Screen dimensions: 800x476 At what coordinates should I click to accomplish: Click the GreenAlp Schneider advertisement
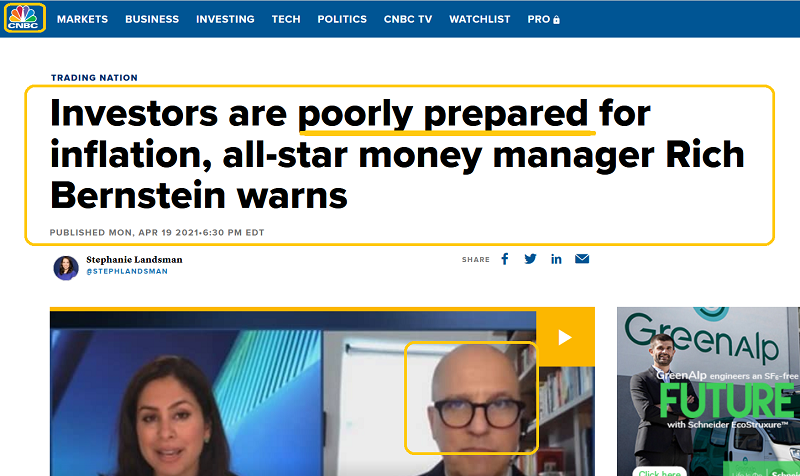pyautogui.click(x=708, y=391)
